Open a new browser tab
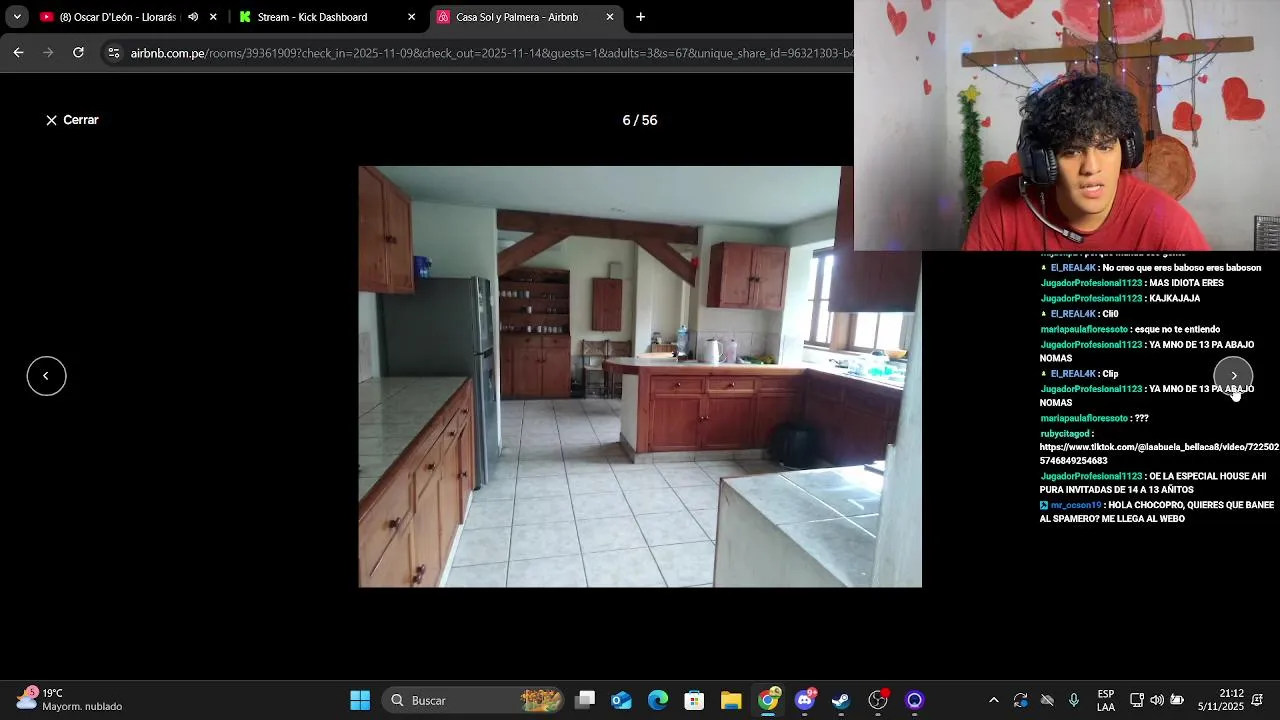This screenshot has height=720, width=1280. click(x=641, y=17)
